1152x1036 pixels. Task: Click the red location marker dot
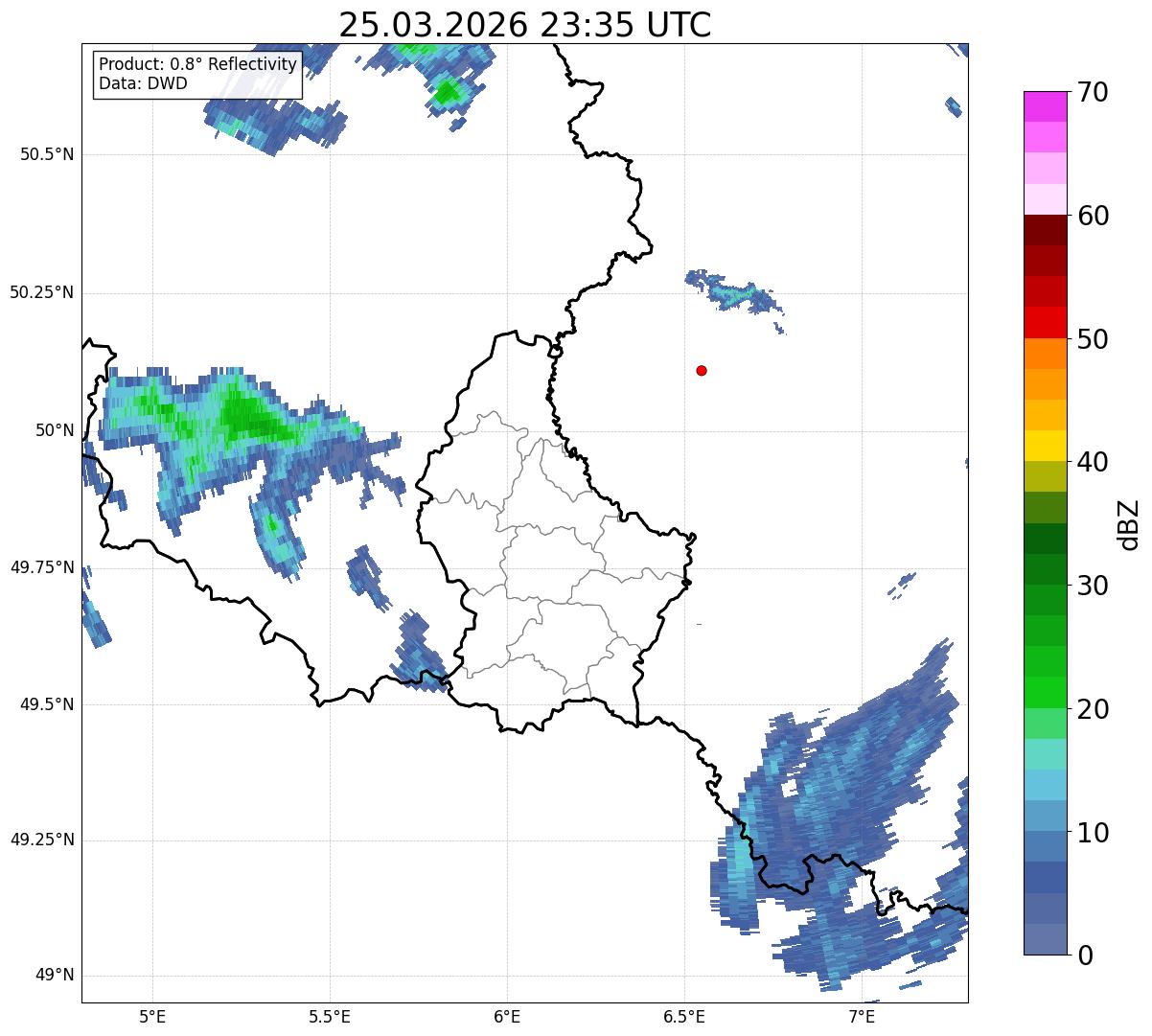(702, 370)
